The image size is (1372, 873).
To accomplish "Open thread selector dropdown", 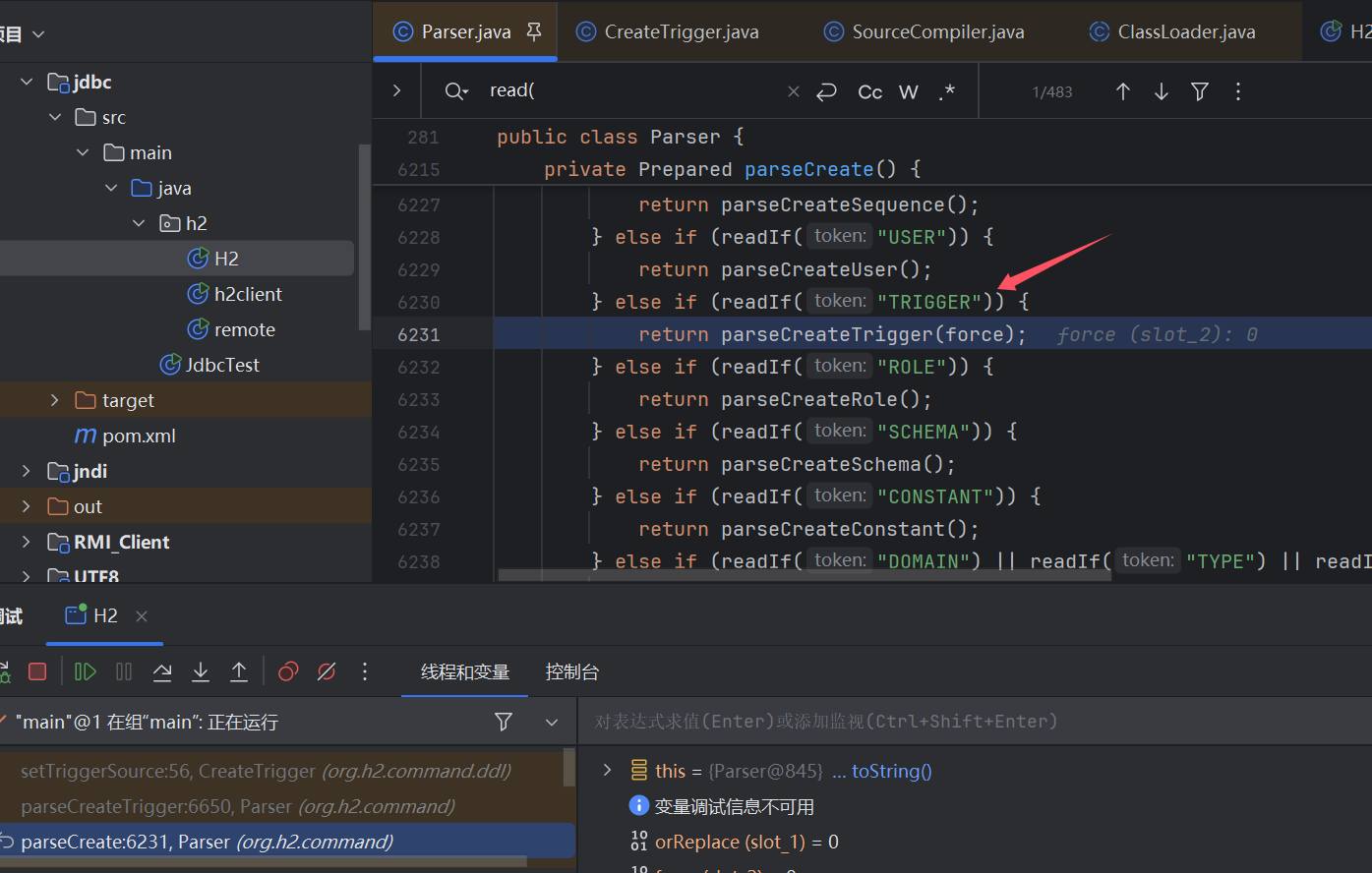I will [552, 723].
